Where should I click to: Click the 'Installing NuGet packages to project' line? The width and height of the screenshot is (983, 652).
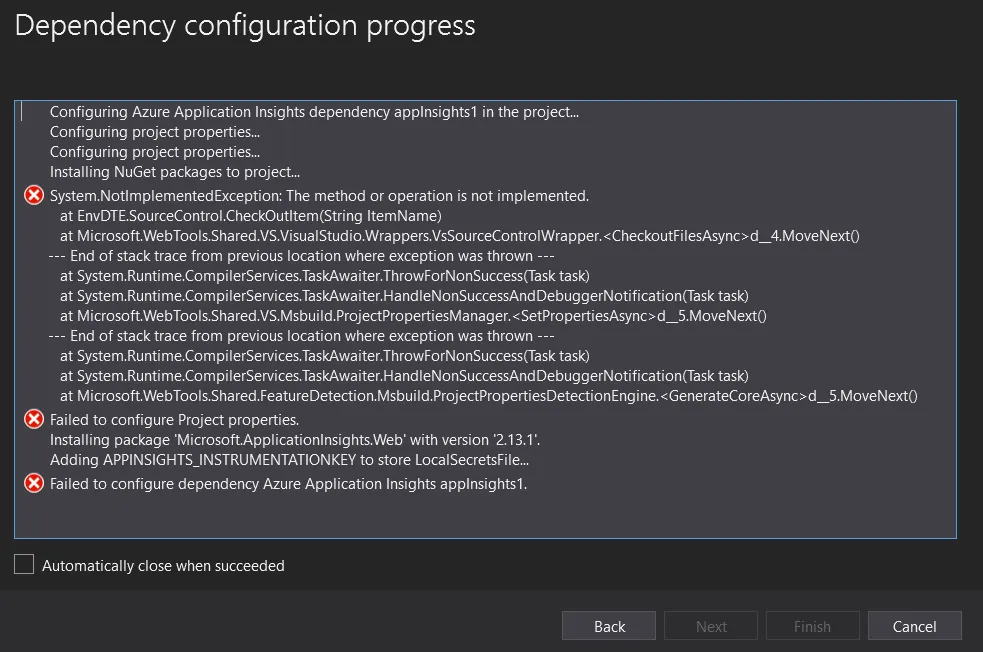[x=175, y=172]
